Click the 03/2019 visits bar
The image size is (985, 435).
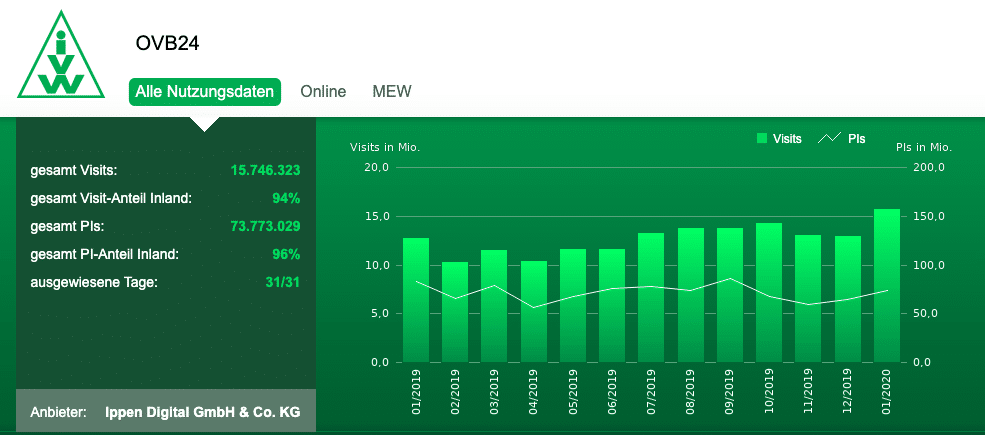[x=494, y=306]
